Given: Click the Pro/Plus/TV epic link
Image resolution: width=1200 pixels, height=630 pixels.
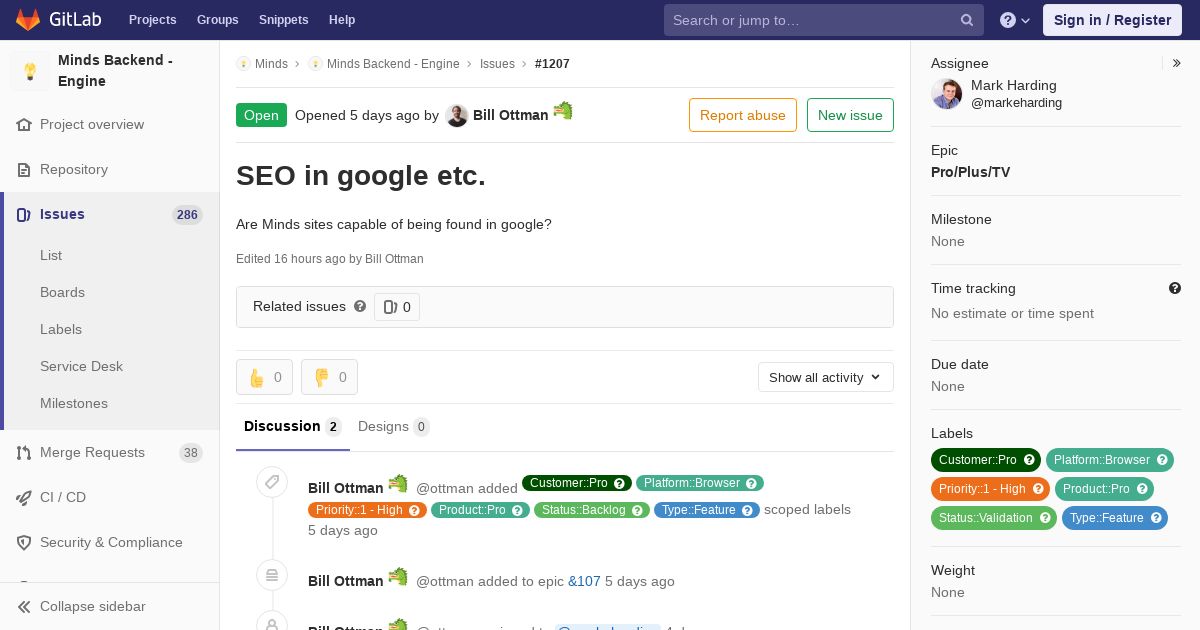Looking at the screenshot, I should pos(970,172).
